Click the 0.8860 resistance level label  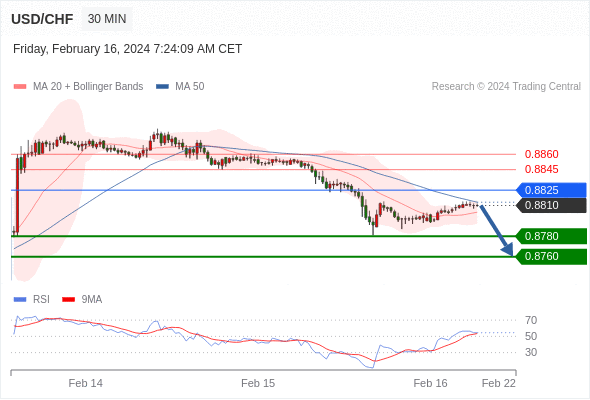[541, 154]
